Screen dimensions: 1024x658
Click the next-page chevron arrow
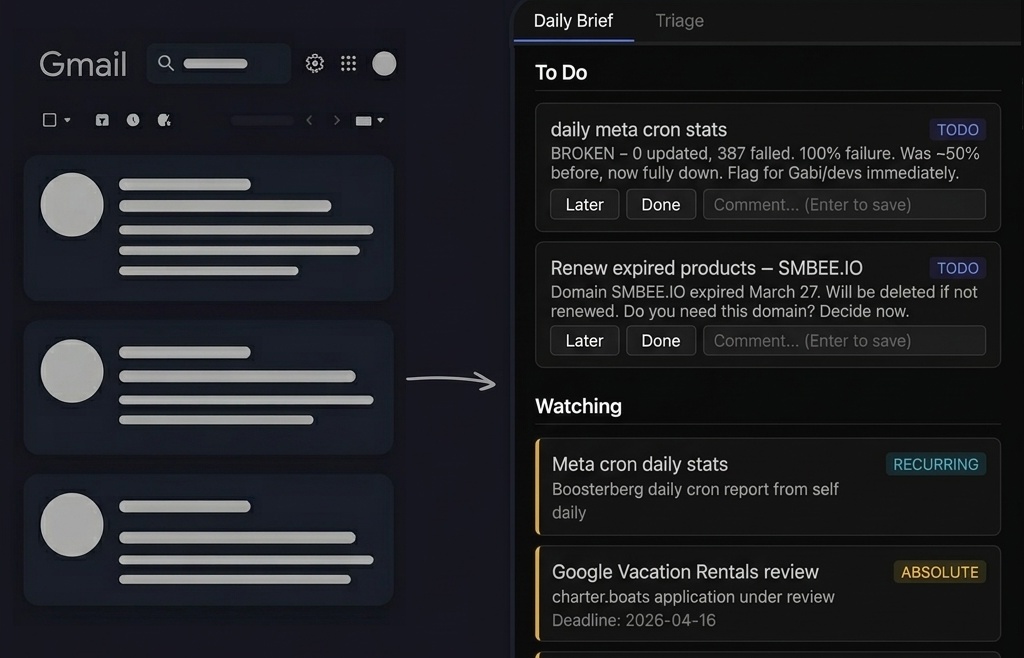[337, 119]
